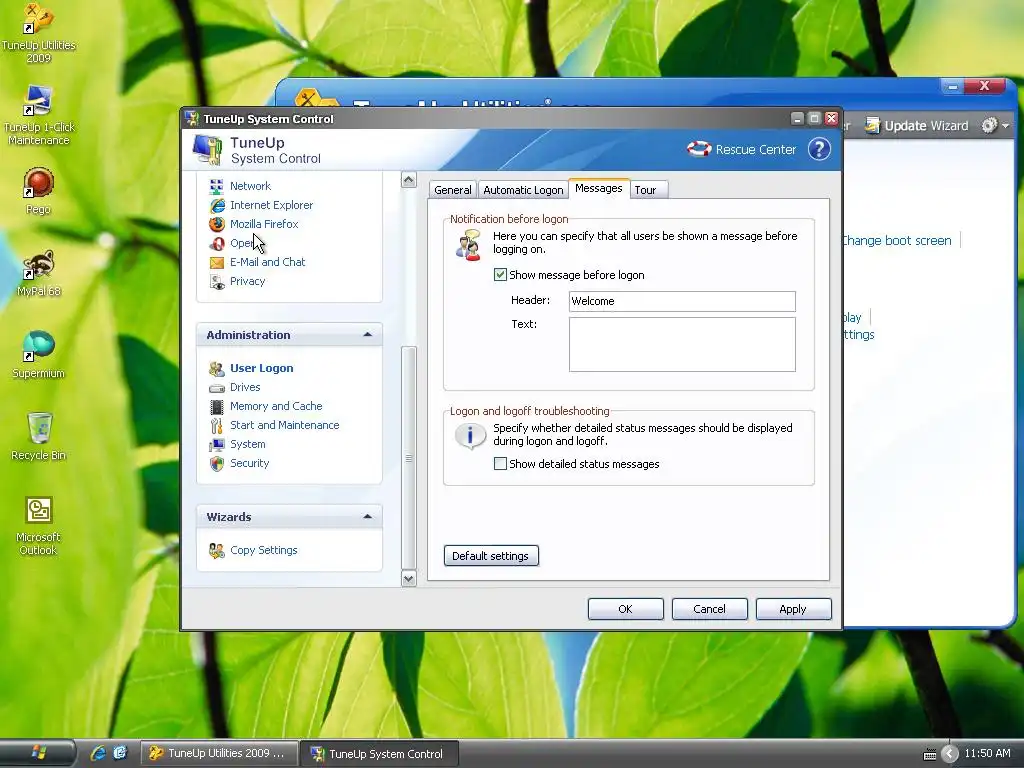Click the sidebar scroll up arrow
This screenshot has width=1024, height=768.
tap(409, 180)
